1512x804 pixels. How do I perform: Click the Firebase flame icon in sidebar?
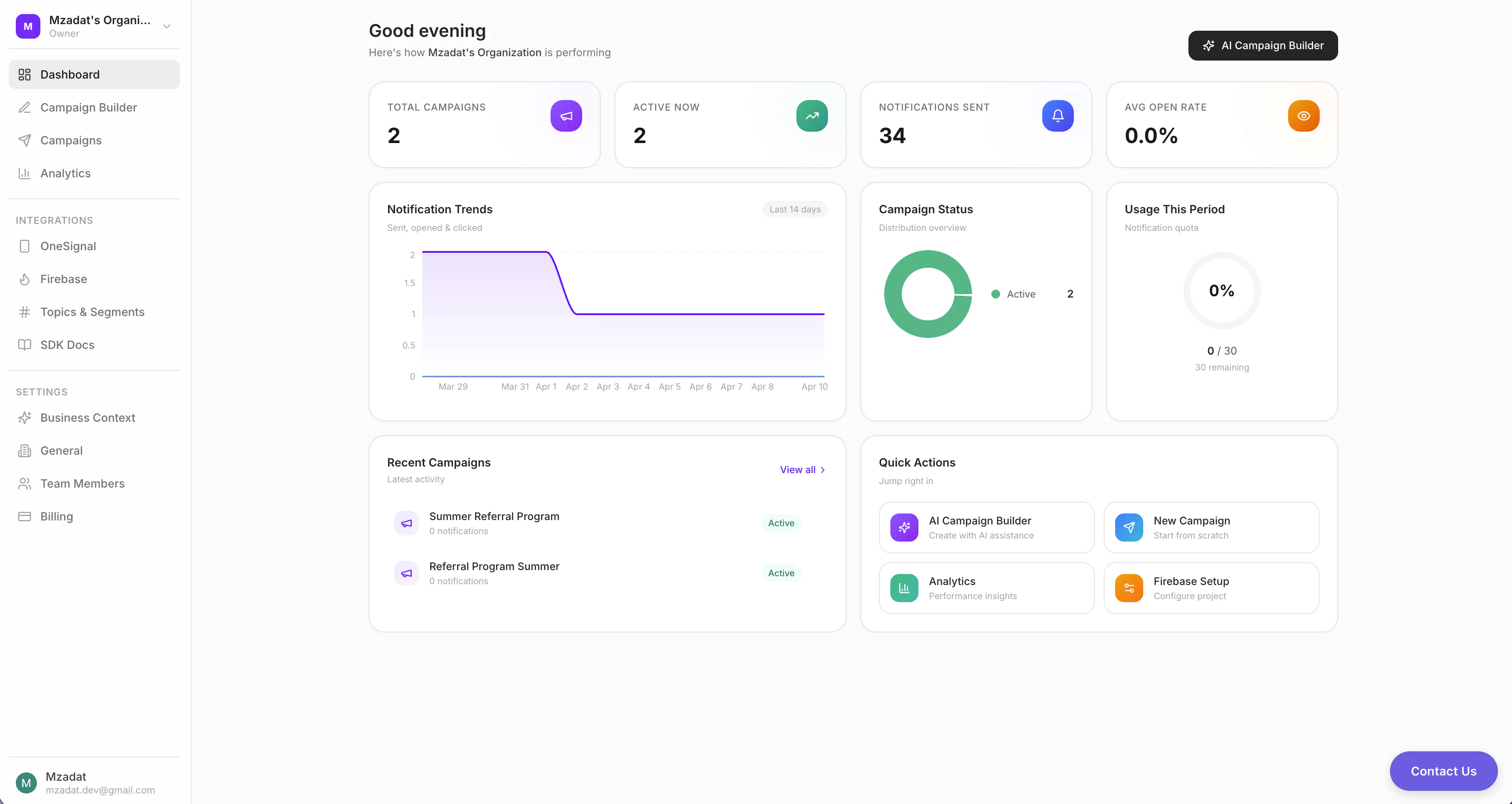[24, 280]
